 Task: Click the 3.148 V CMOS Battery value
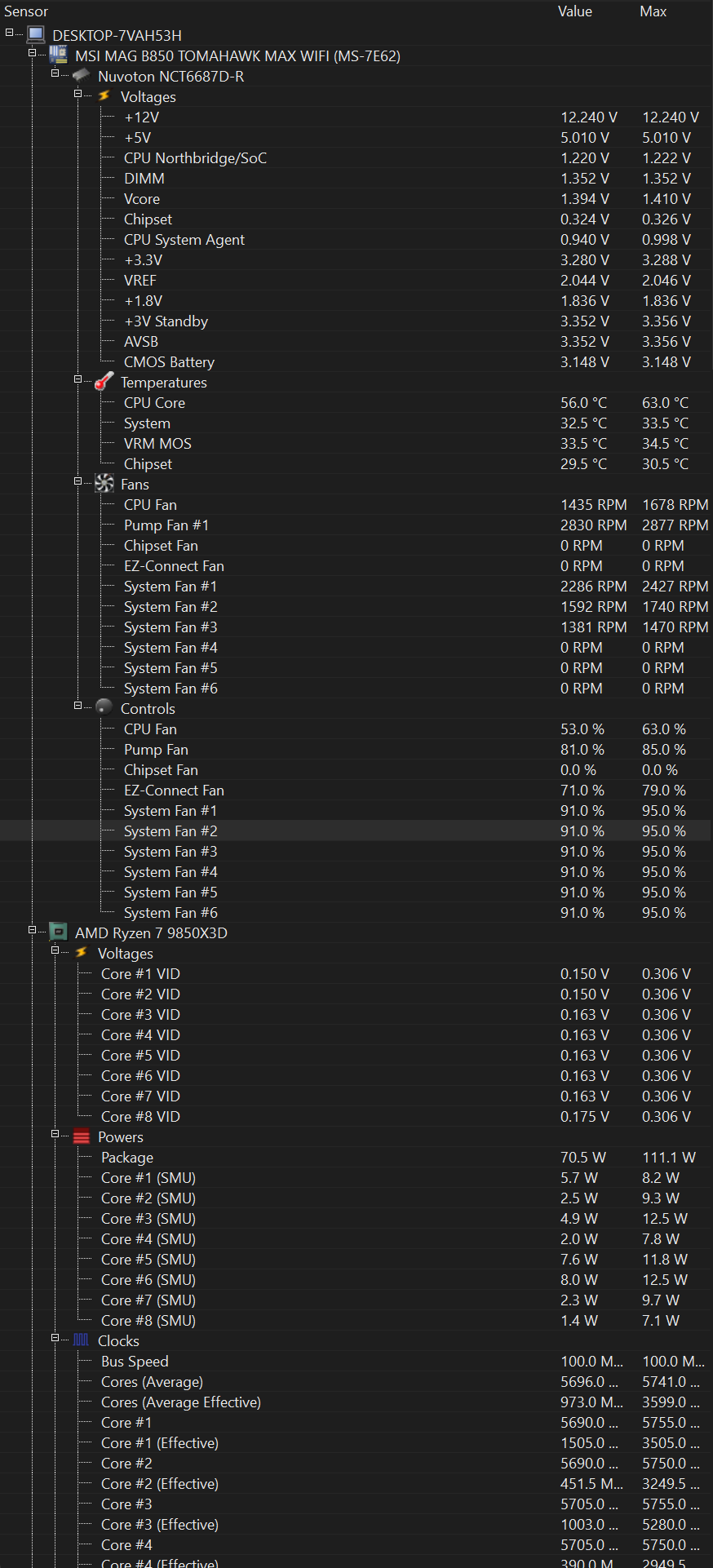click(585, 362)
